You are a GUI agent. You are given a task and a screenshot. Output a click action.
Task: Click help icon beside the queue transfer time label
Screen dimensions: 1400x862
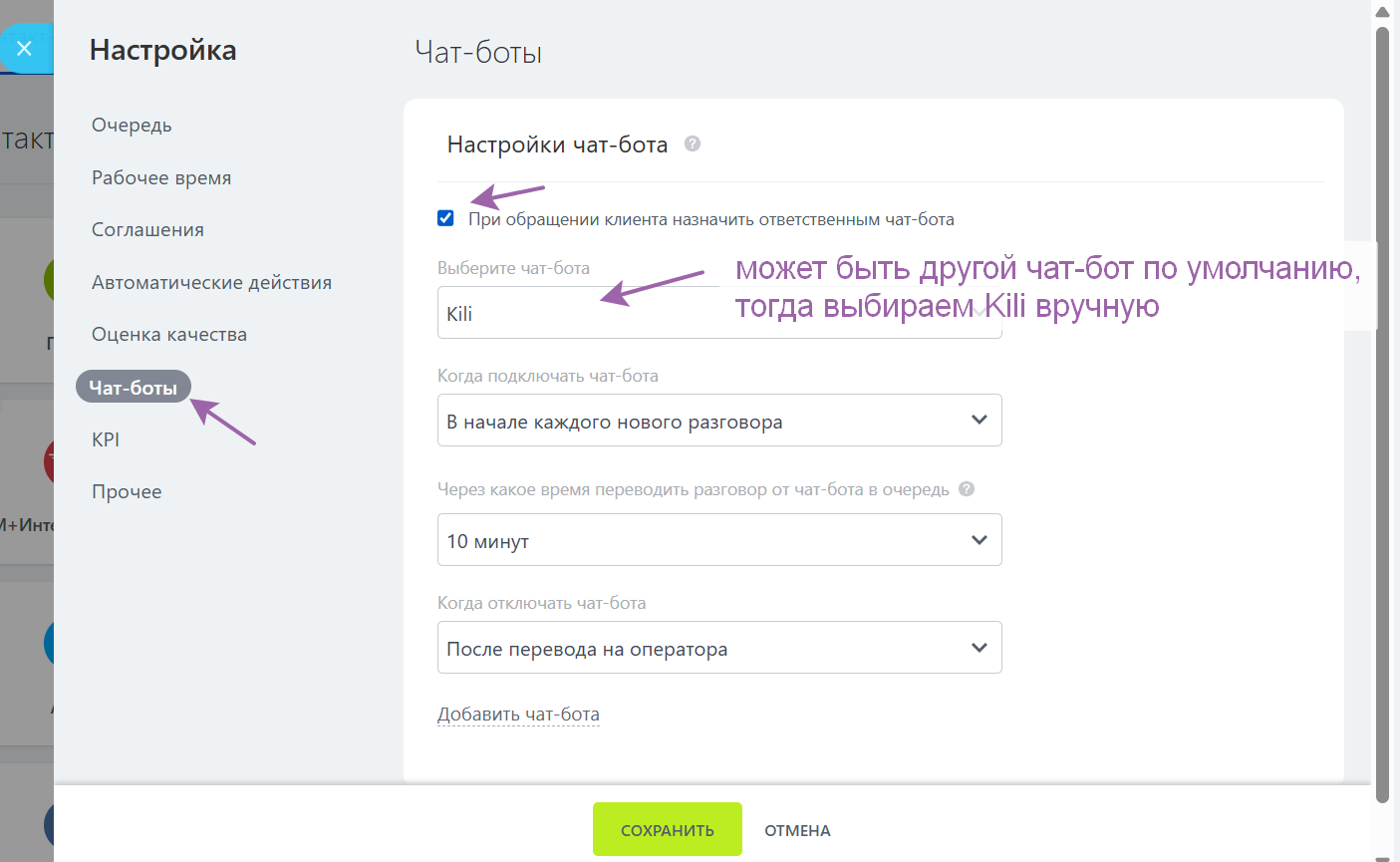pos(966,489)
